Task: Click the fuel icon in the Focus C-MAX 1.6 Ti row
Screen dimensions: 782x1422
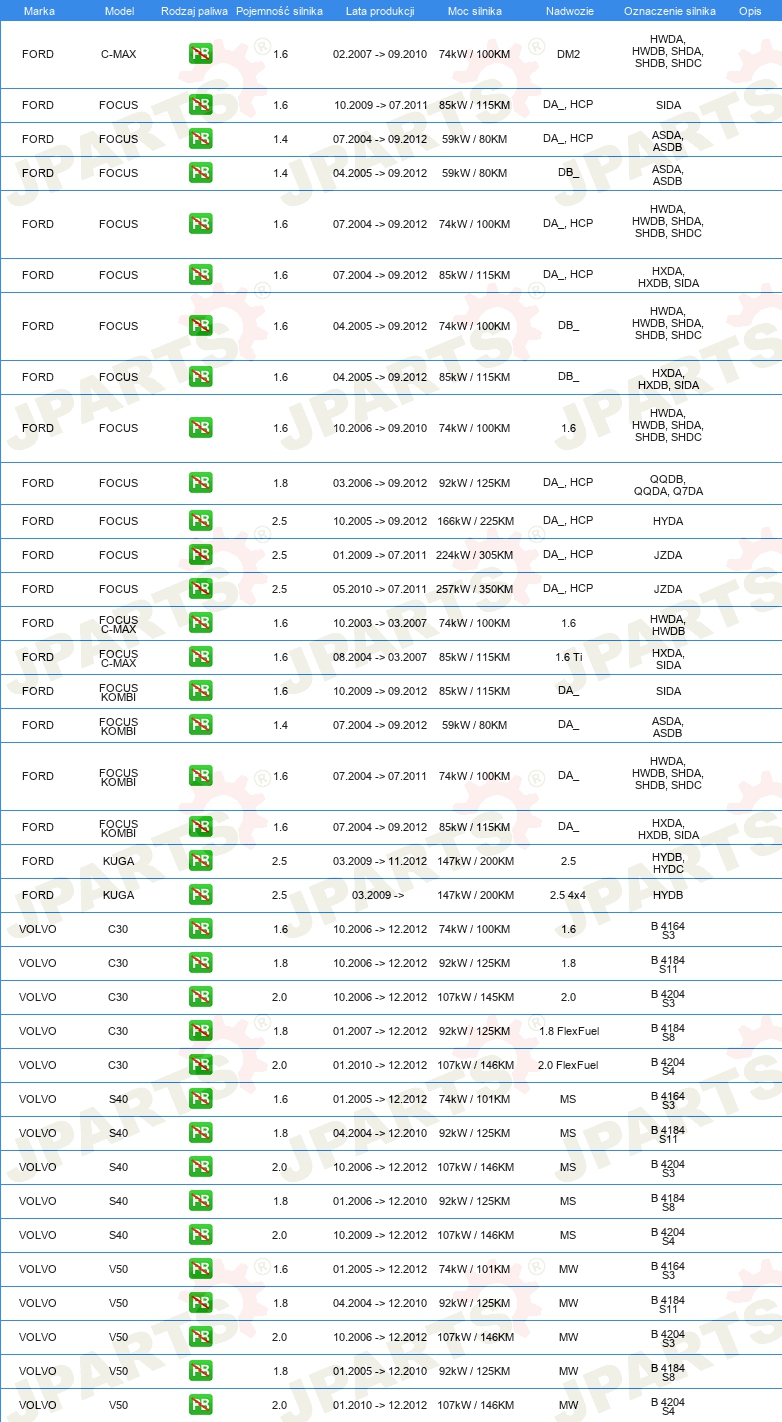Action: [200, 657]
